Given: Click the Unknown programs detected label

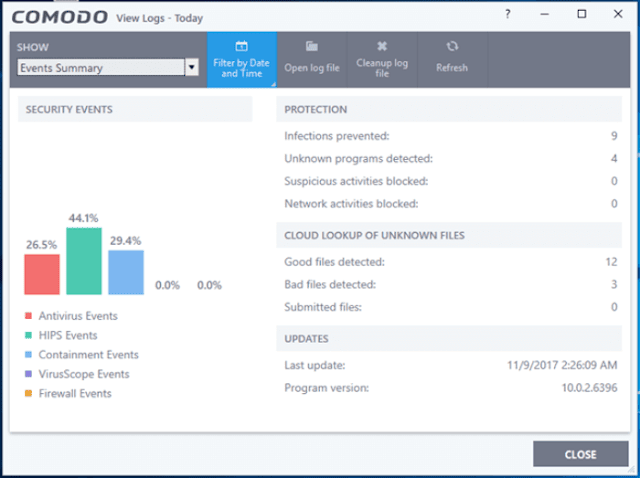Looking at the screenshot, I should tap(358, 158).
